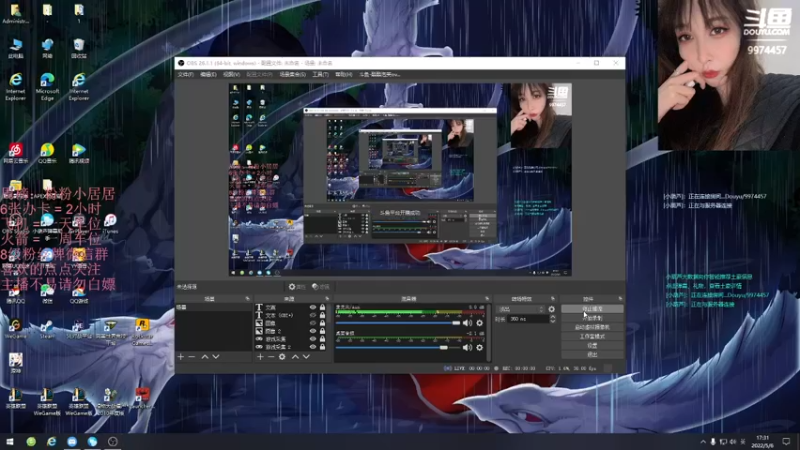Screen dimensions: 800x450
Task: Open 滤镜 filters button above Sources
Action: (x=321, y=287)
